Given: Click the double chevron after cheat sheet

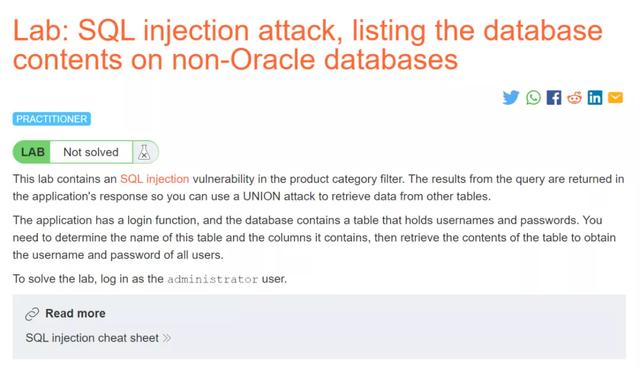Looking at the screenshot, I should [167, 338].
